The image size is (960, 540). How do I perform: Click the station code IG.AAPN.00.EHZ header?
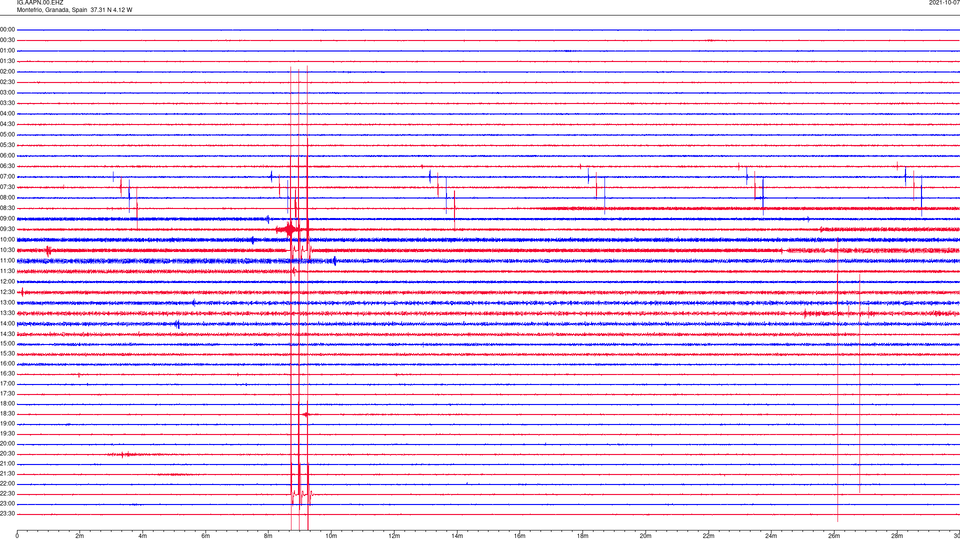click(x=40, y=3)
